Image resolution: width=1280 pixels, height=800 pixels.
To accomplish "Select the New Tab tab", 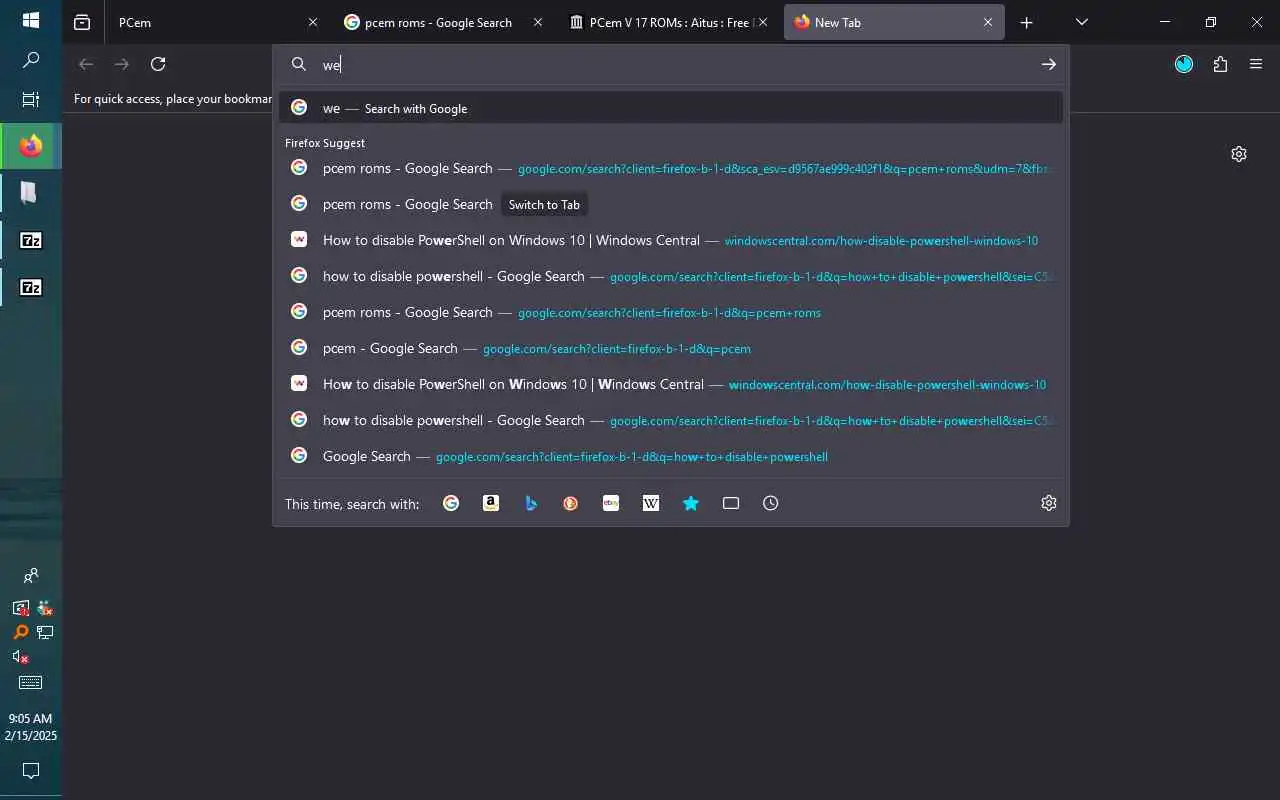I will click(894, 22).
